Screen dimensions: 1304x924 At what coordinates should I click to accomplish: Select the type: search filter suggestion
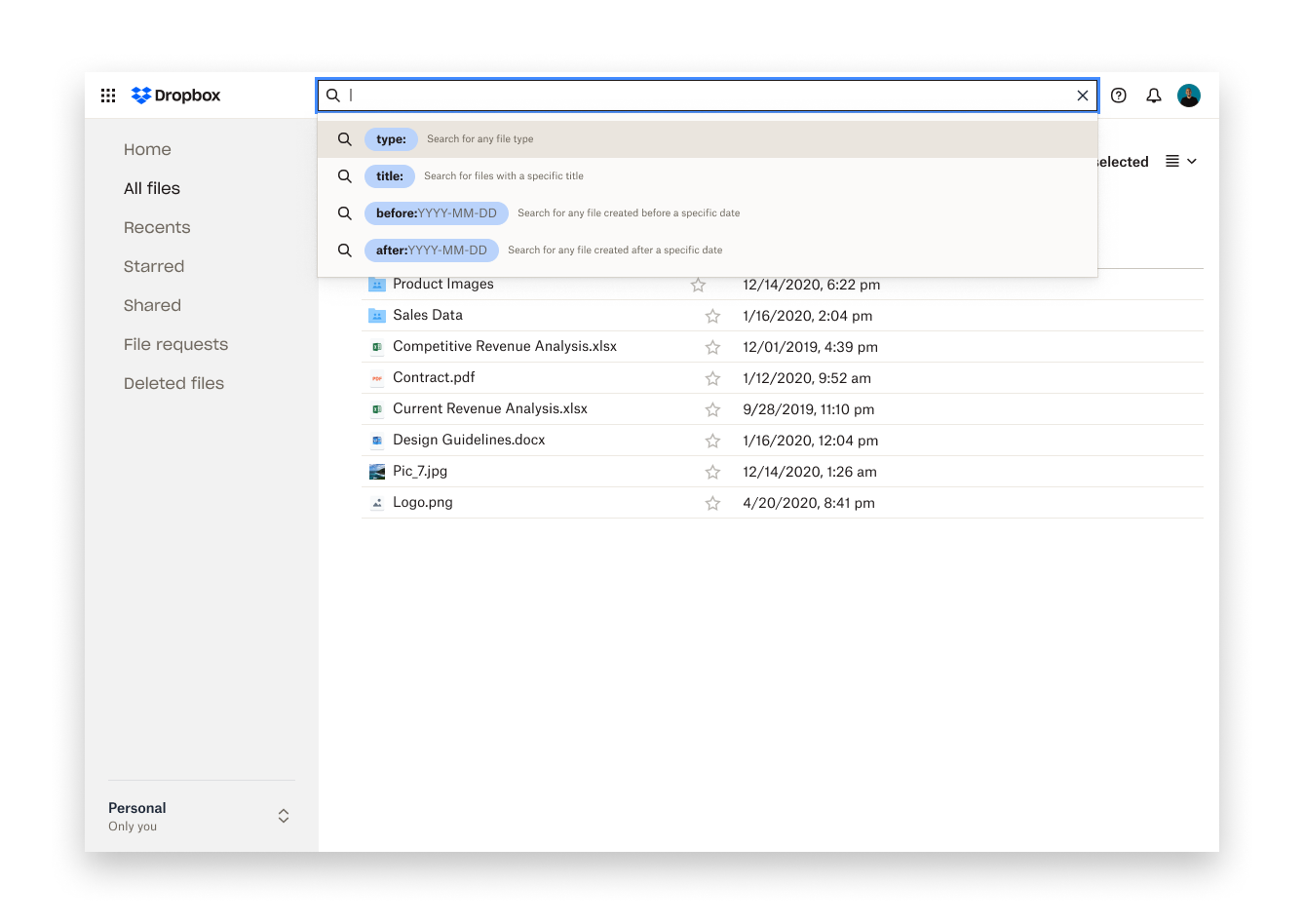tap(391, 139)
